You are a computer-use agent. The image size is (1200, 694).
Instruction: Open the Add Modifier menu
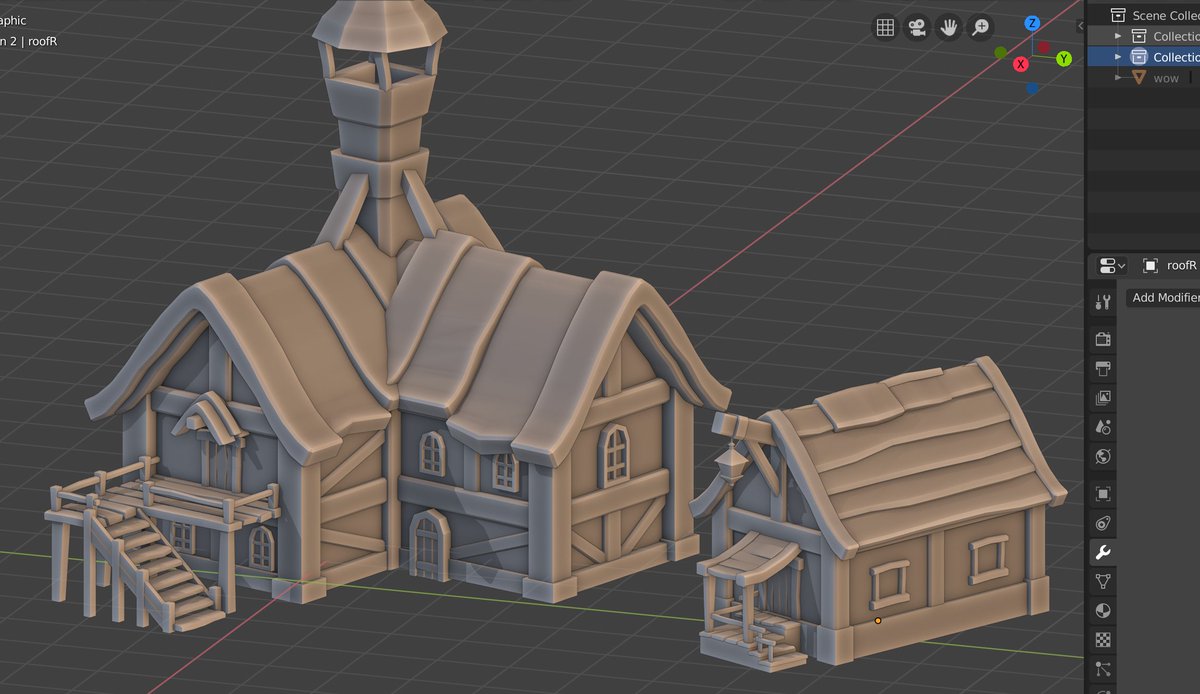1165,298
